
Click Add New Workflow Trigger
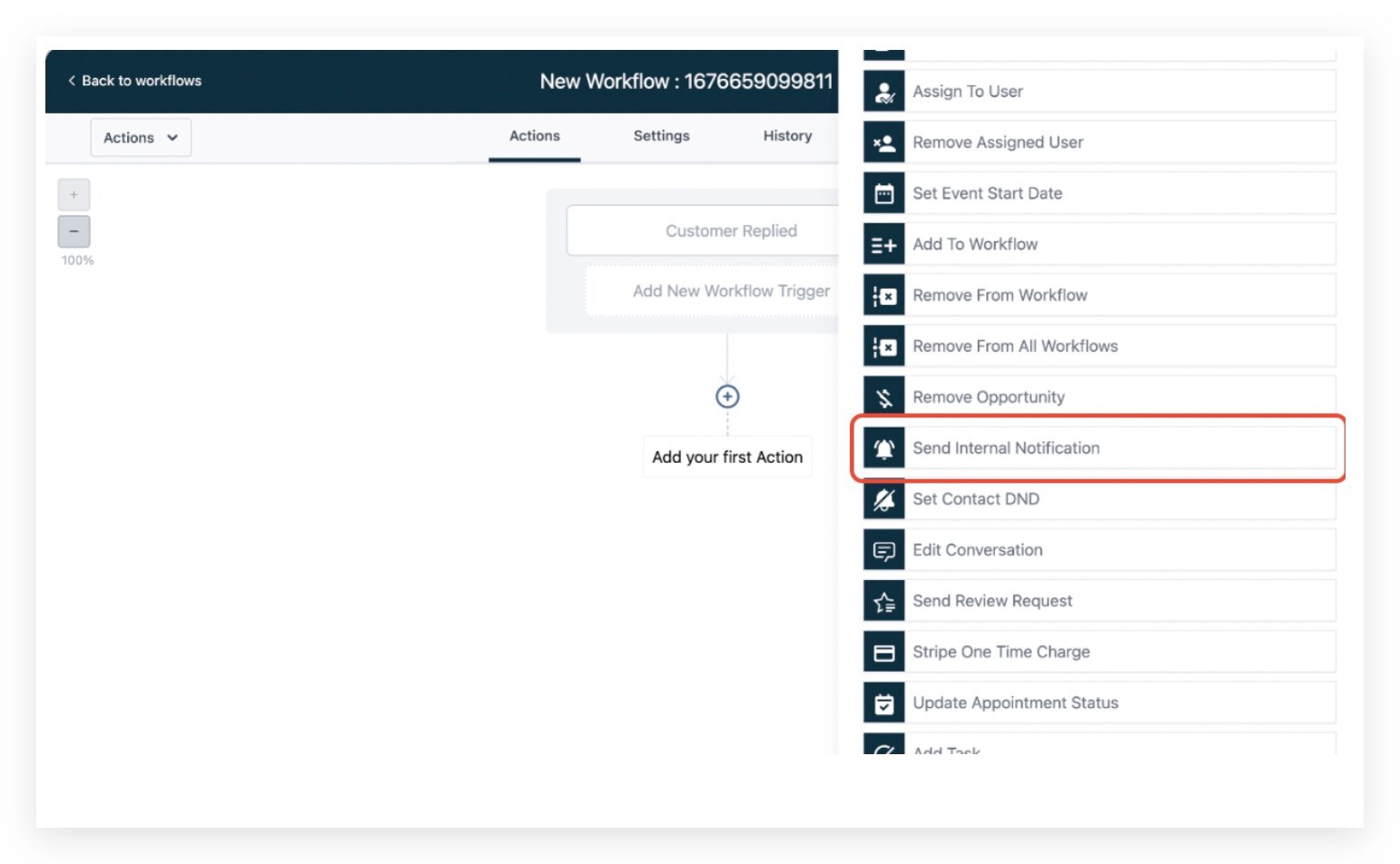(730, 291)
